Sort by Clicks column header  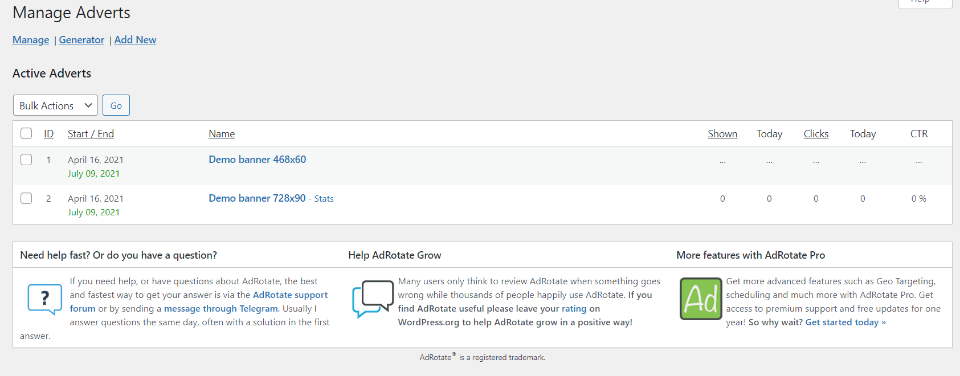pyautogui.click(x=816, y=133)
